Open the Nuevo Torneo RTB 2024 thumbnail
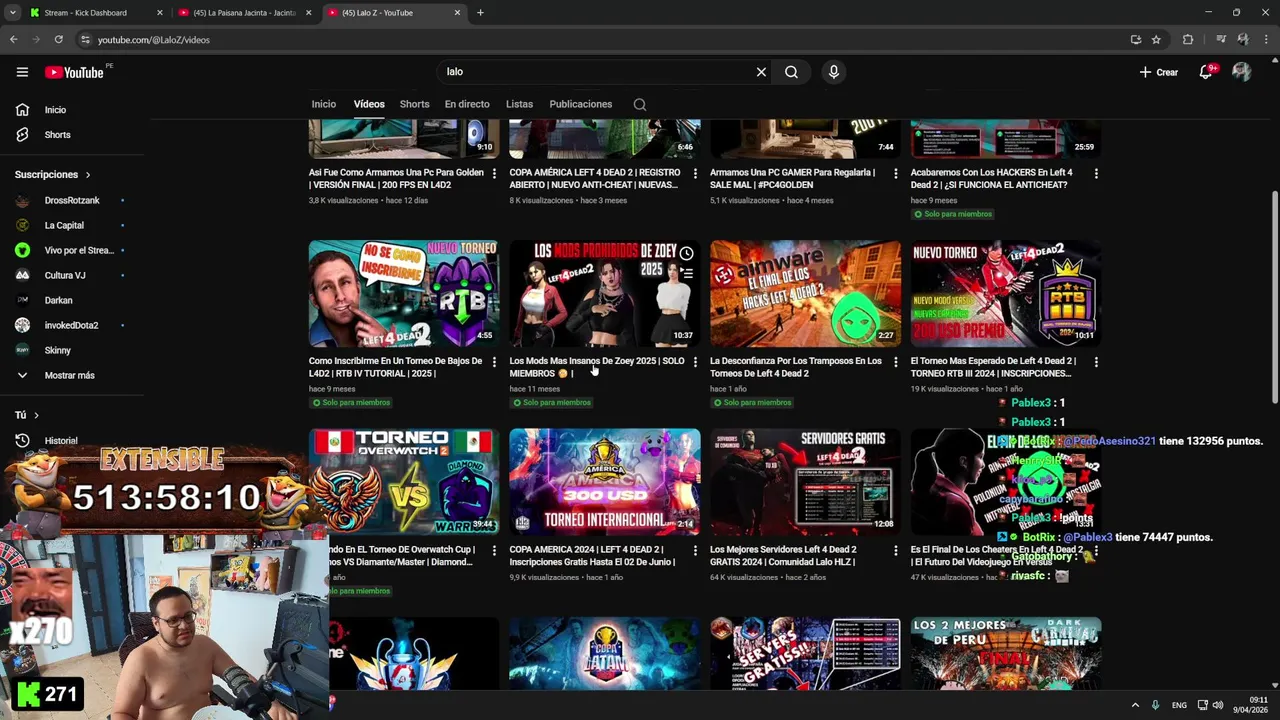Image resolution: width=1280 pixels, height=720 pixels. point(1006,293)
